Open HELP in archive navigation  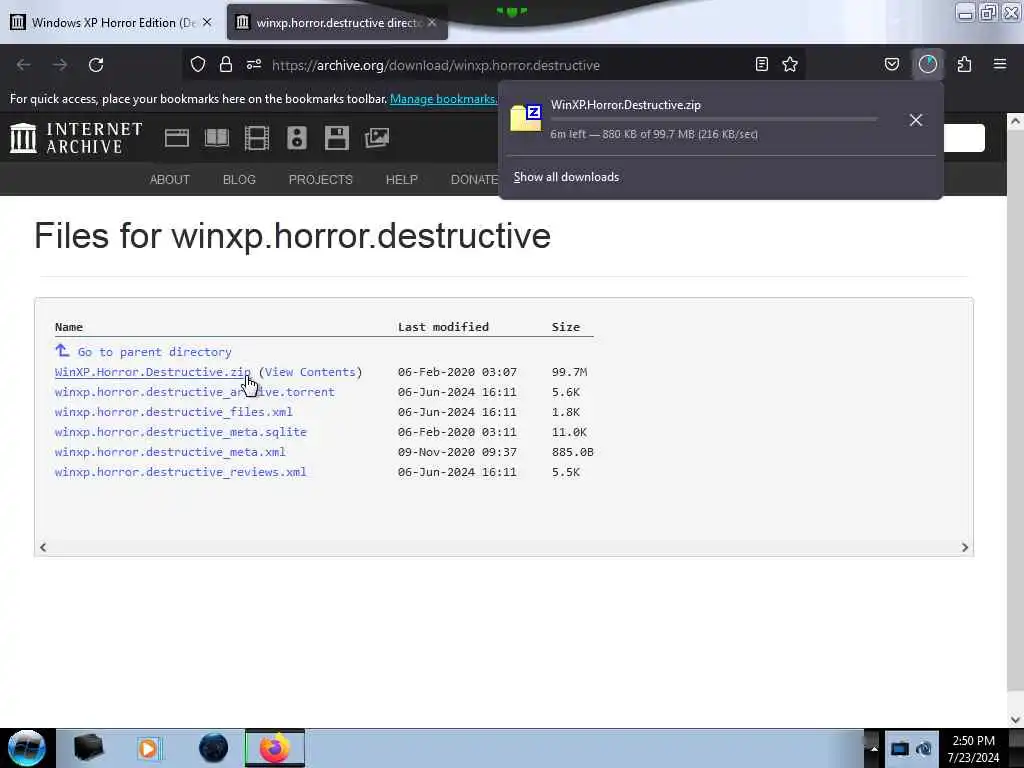402,180
